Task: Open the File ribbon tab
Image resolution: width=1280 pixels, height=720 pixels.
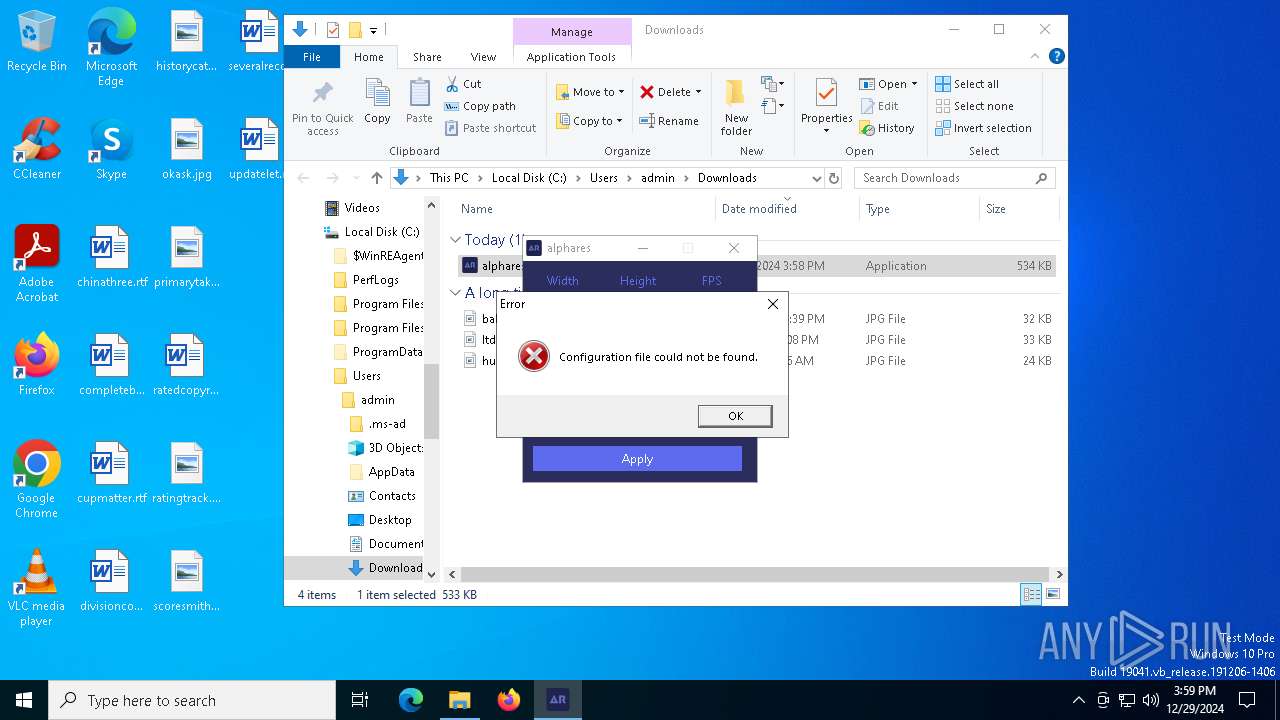Action: [x=312, y=57]
